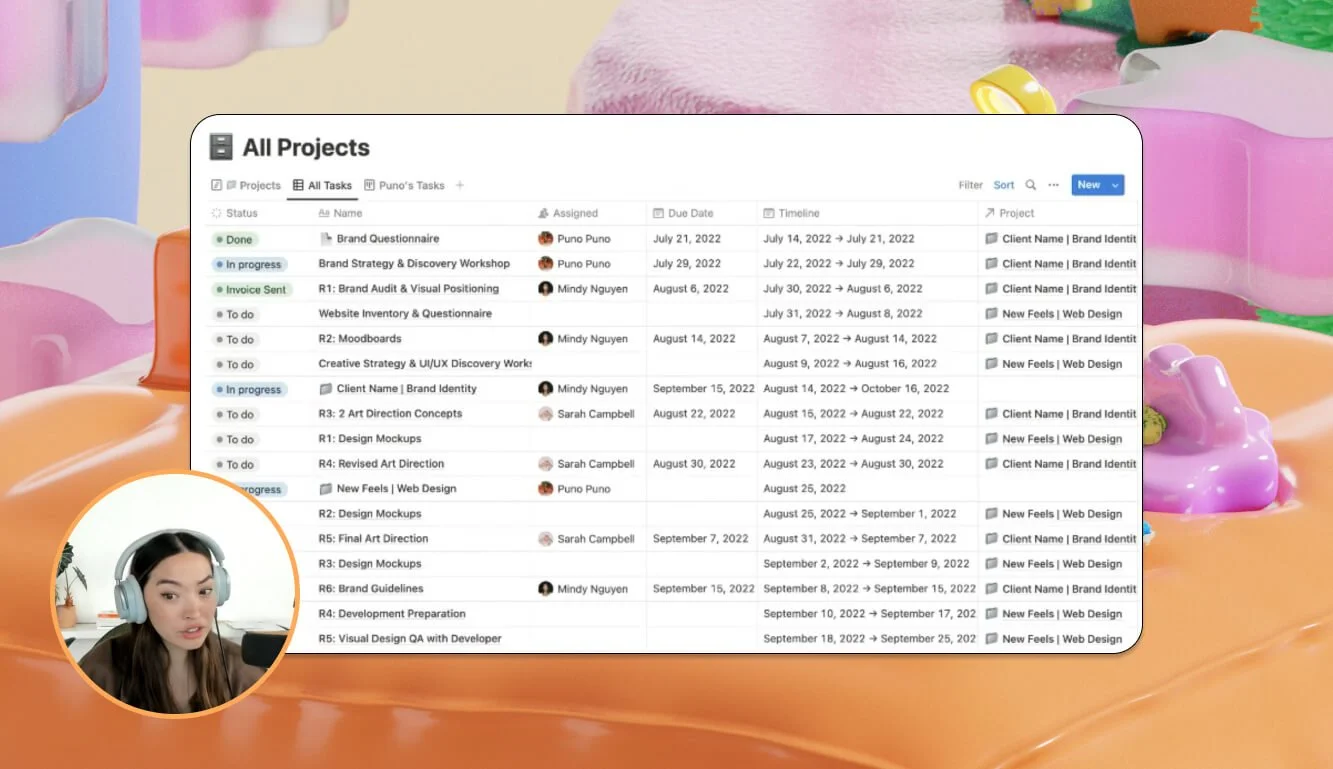Add a new view with plus icon
The image size is (1333, 769).
(x=460, y=185)
